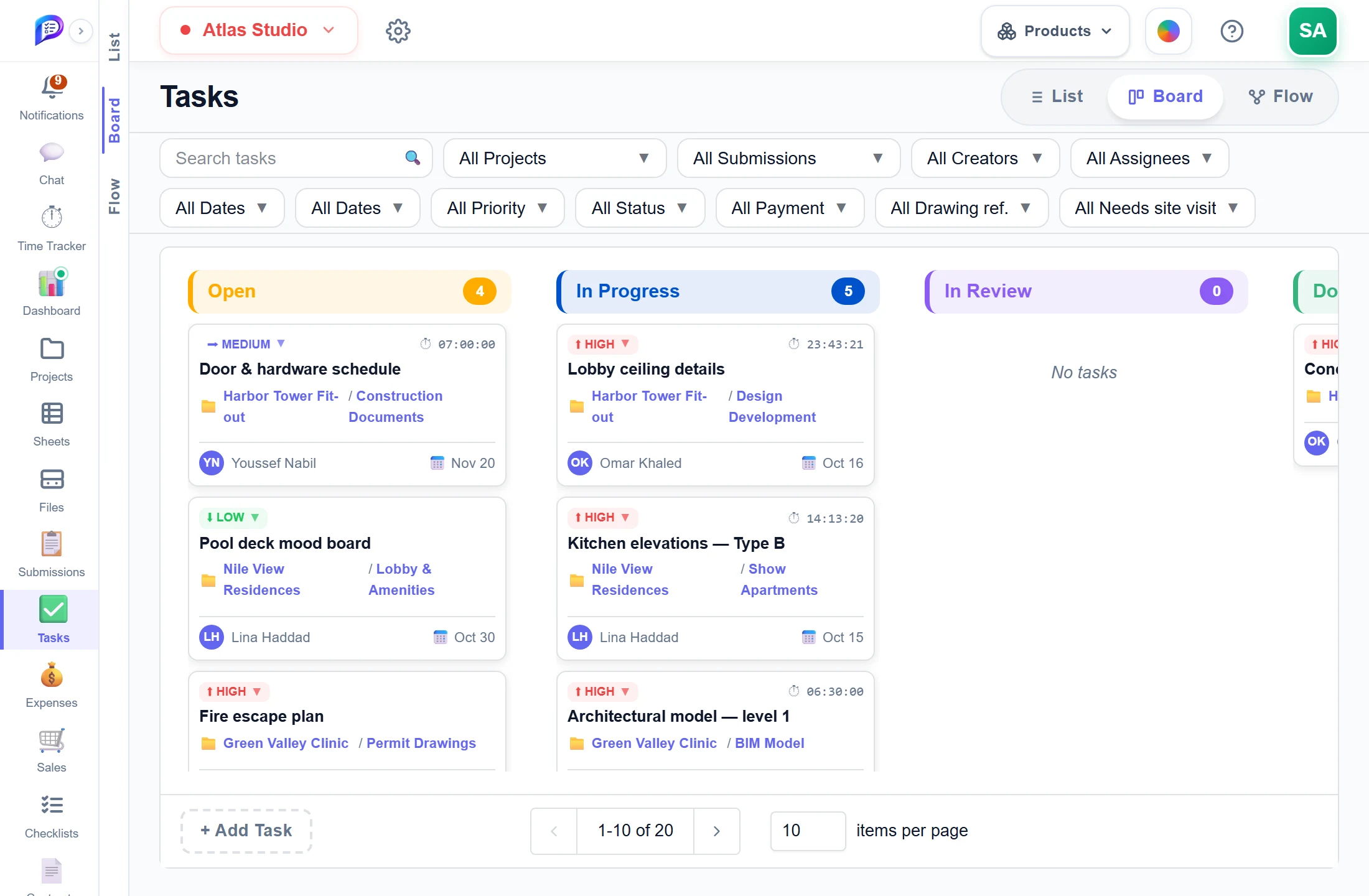Open the Expenses money bag icon

point(52,675)
